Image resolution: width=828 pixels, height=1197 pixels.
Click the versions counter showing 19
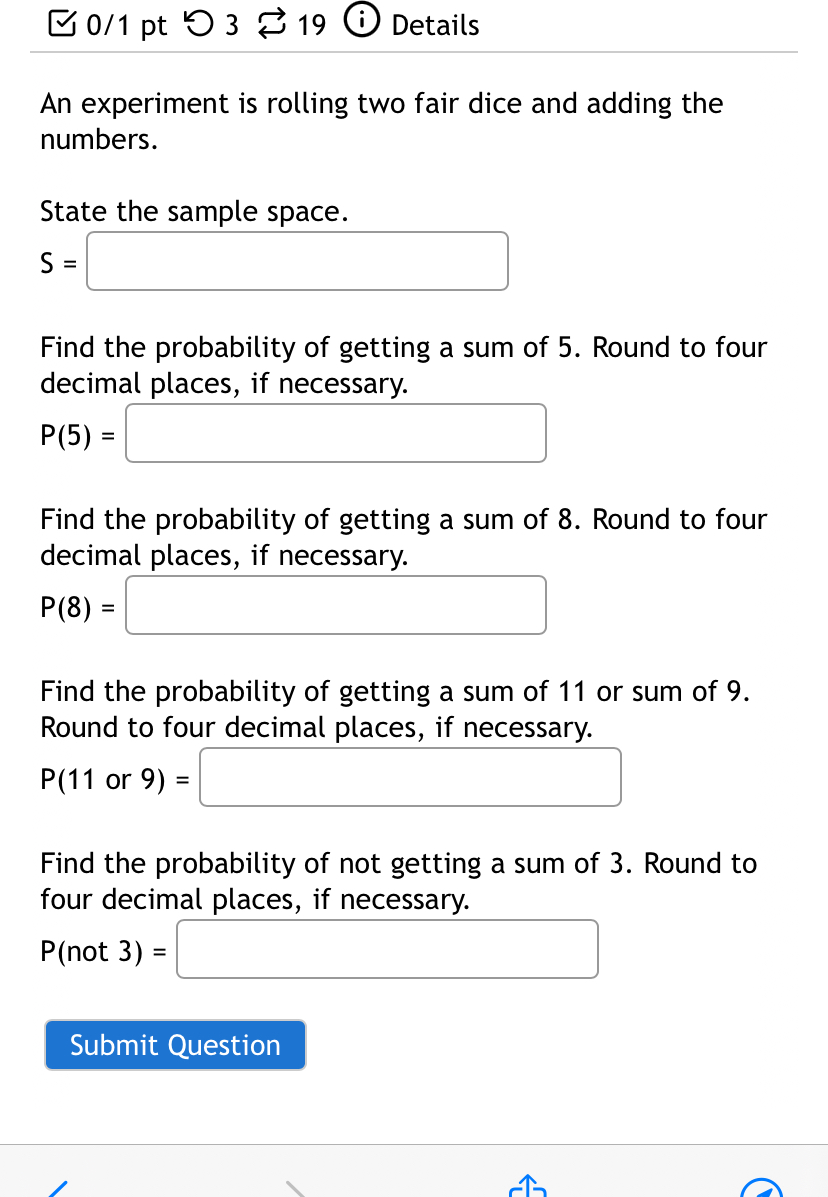(314, 25)
